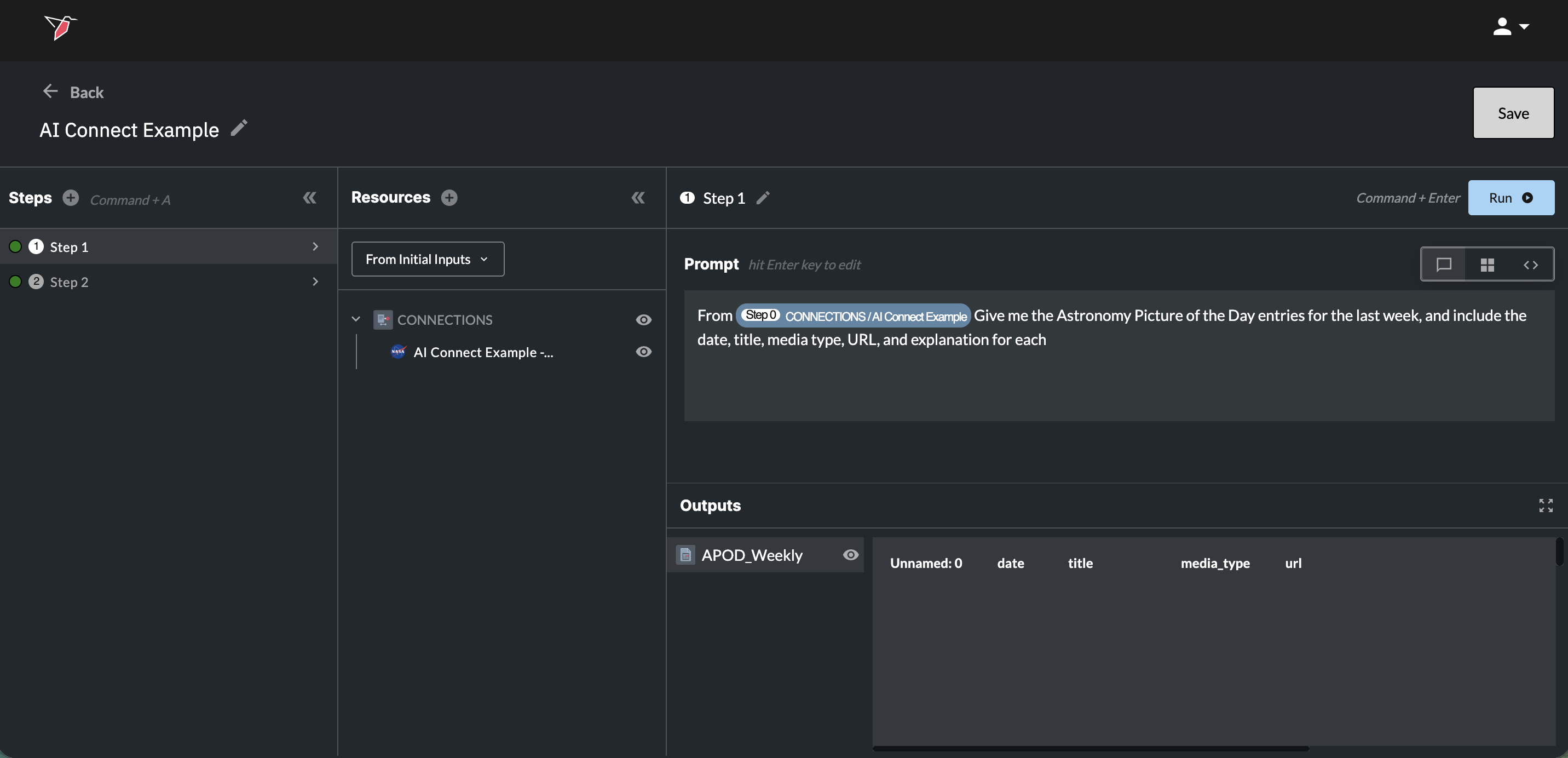The width and height of the screenshot is (1568, 758).
Task: Rename Step 1 using the pencil icon
Action: tap(763, 198)
